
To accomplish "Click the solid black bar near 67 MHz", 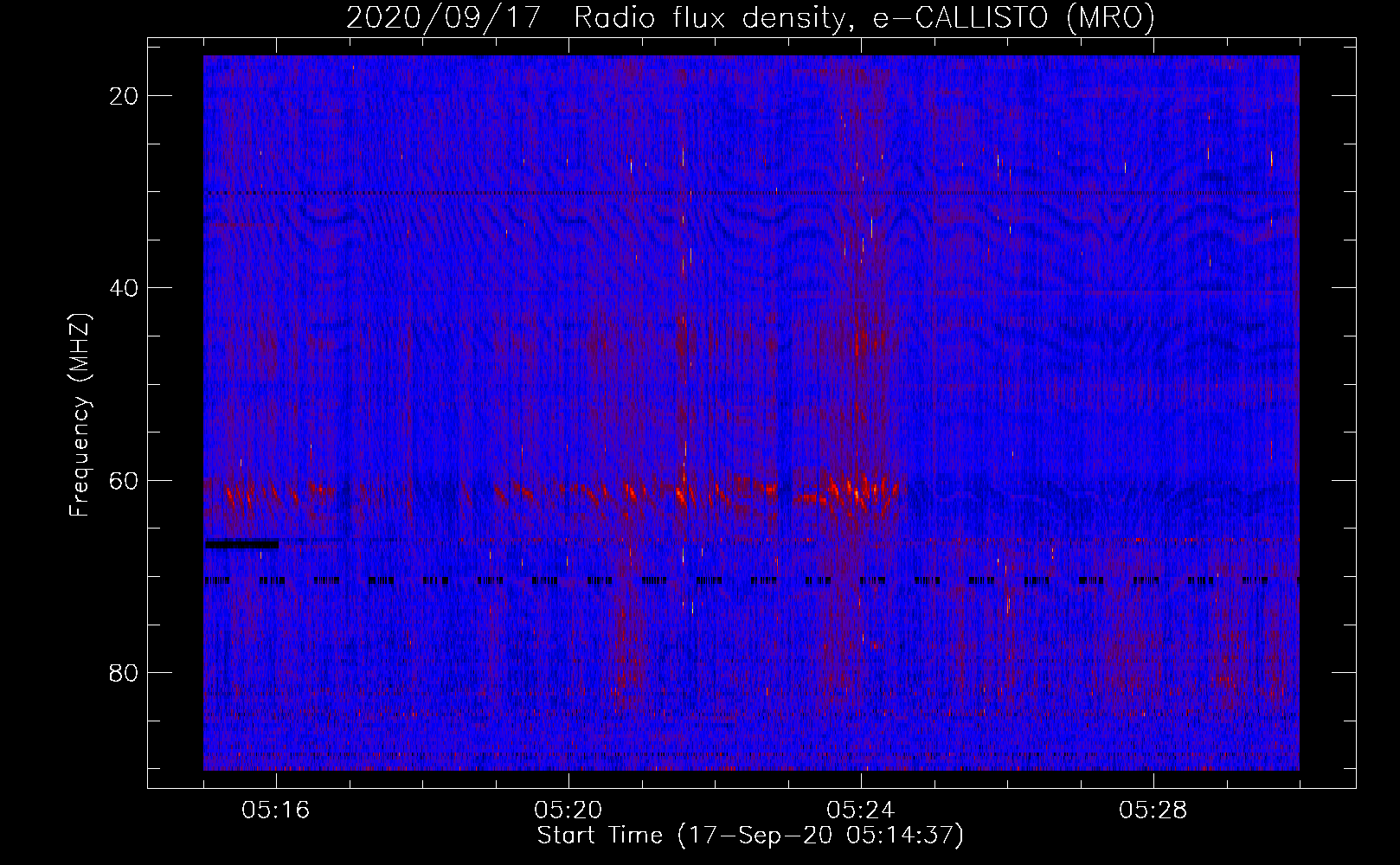I will tap(241, 544).
